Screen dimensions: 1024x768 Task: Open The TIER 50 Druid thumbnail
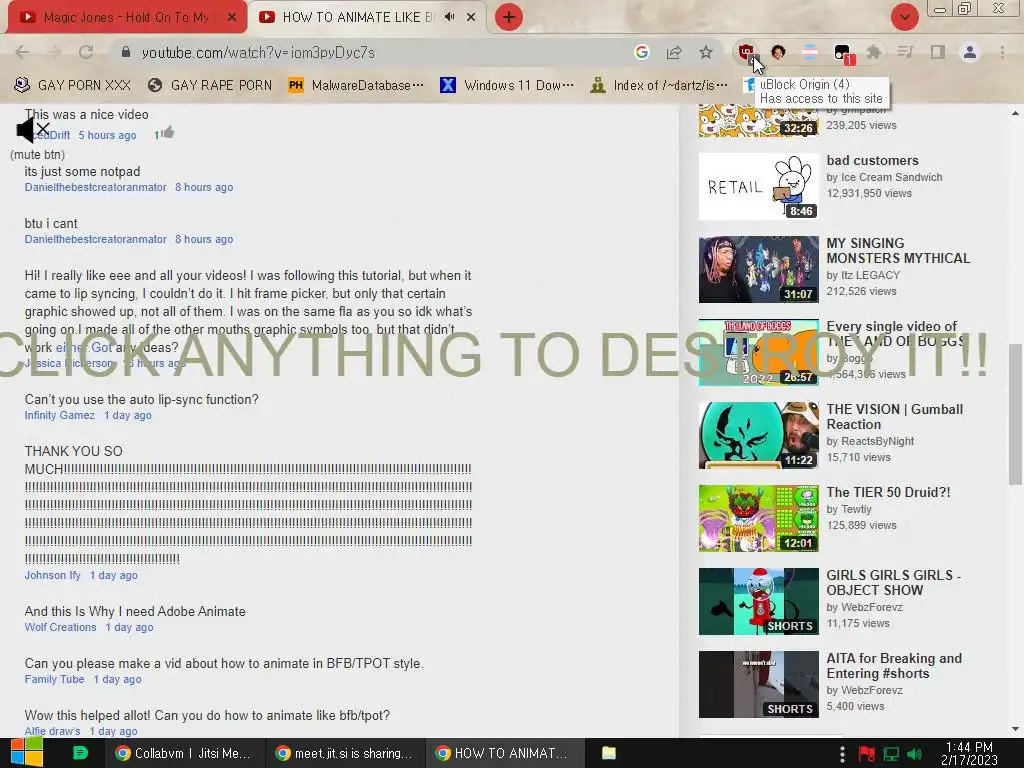[758, 519]
